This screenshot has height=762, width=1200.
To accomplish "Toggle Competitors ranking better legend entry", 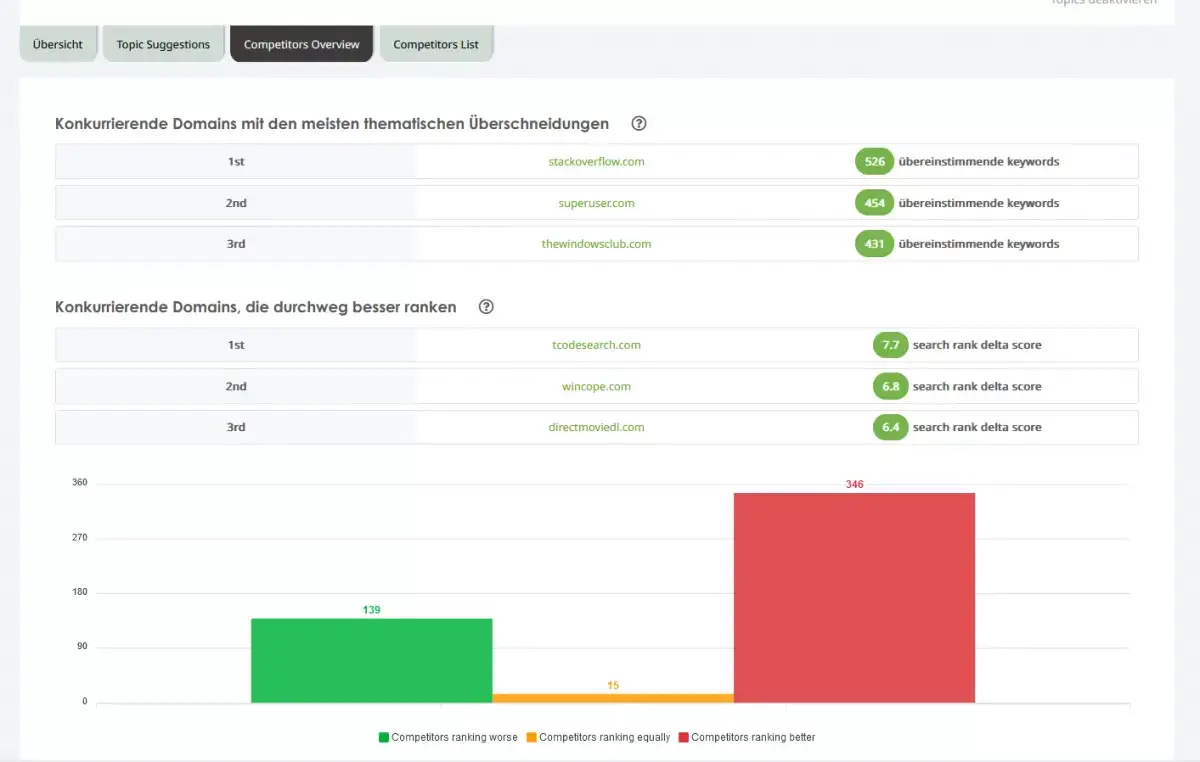I will click(x=746, y=738).
